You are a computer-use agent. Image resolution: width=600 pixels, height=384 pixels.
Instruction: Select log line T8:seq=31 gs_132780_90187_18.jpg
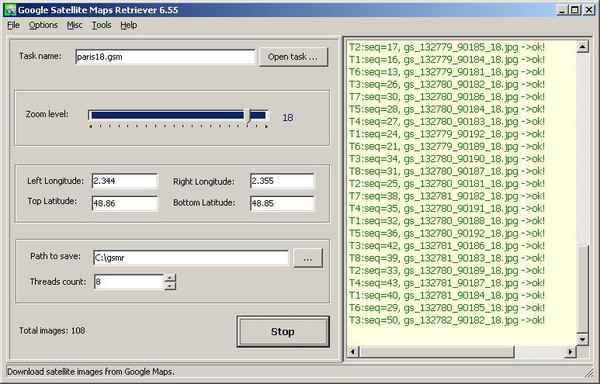[x=446, y=171]
